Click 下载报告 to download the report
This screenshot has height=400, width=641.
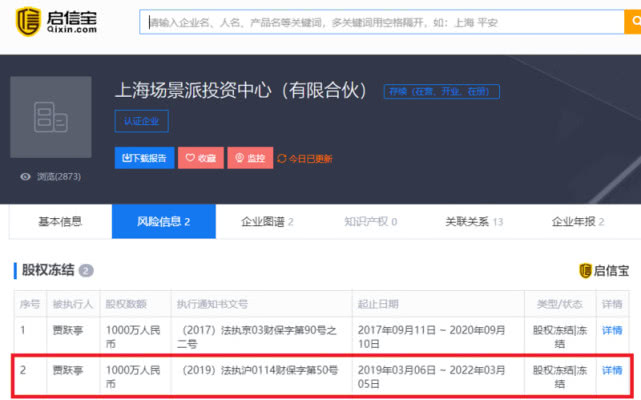144,158
